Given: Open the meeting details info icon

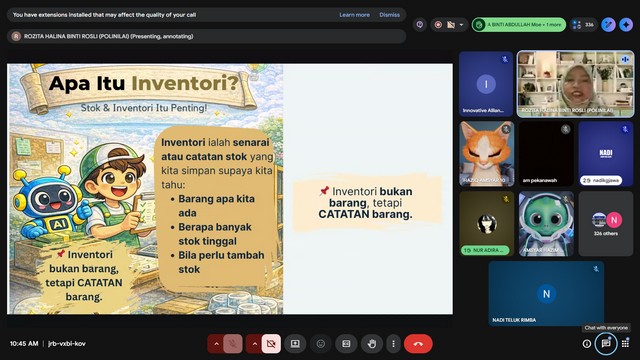Looking at the screenshot, I should 587,344.
